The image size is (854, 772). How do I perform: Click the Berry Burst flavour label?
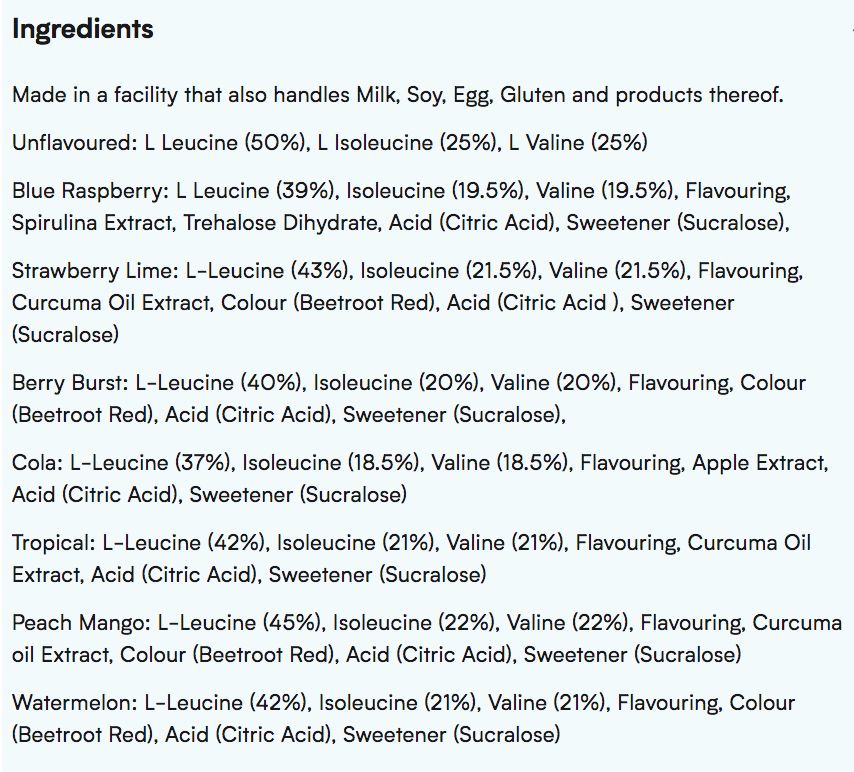[70, 382]
